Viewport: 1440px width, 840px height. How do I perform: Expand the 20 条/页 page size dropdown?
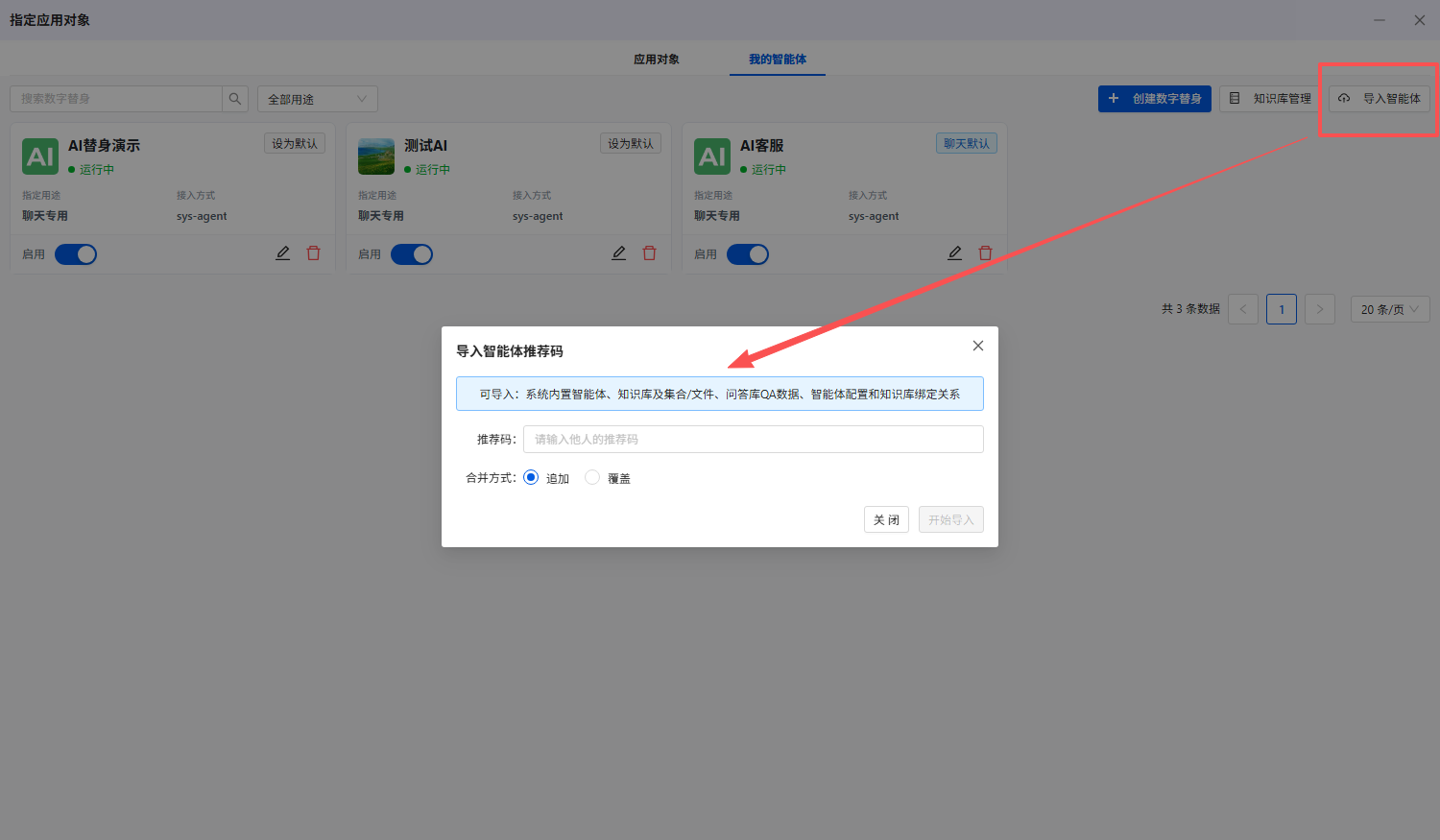coord(1390,309)
